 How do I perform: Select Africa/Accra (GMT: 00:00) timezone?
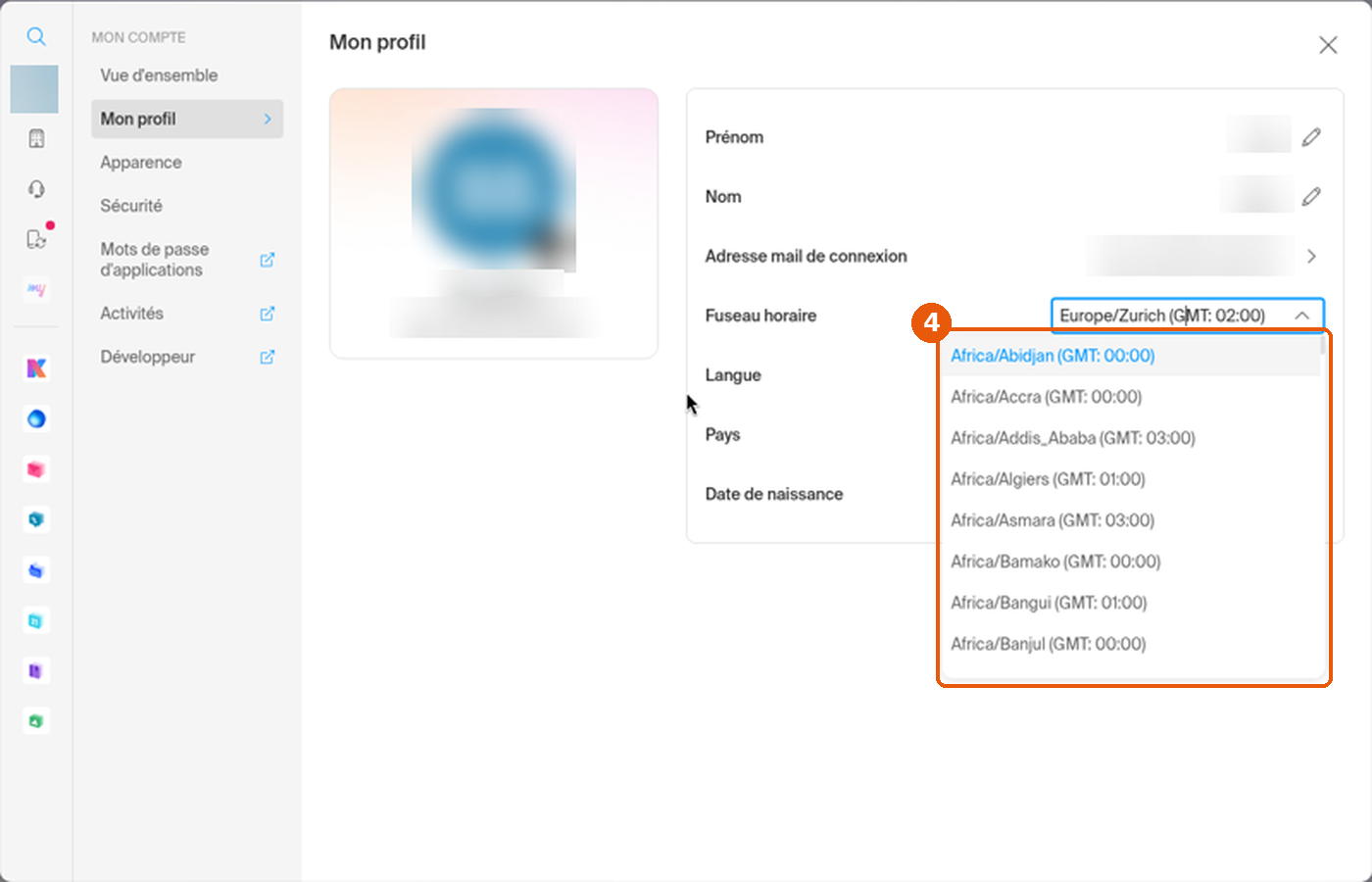click(1130, 397)
